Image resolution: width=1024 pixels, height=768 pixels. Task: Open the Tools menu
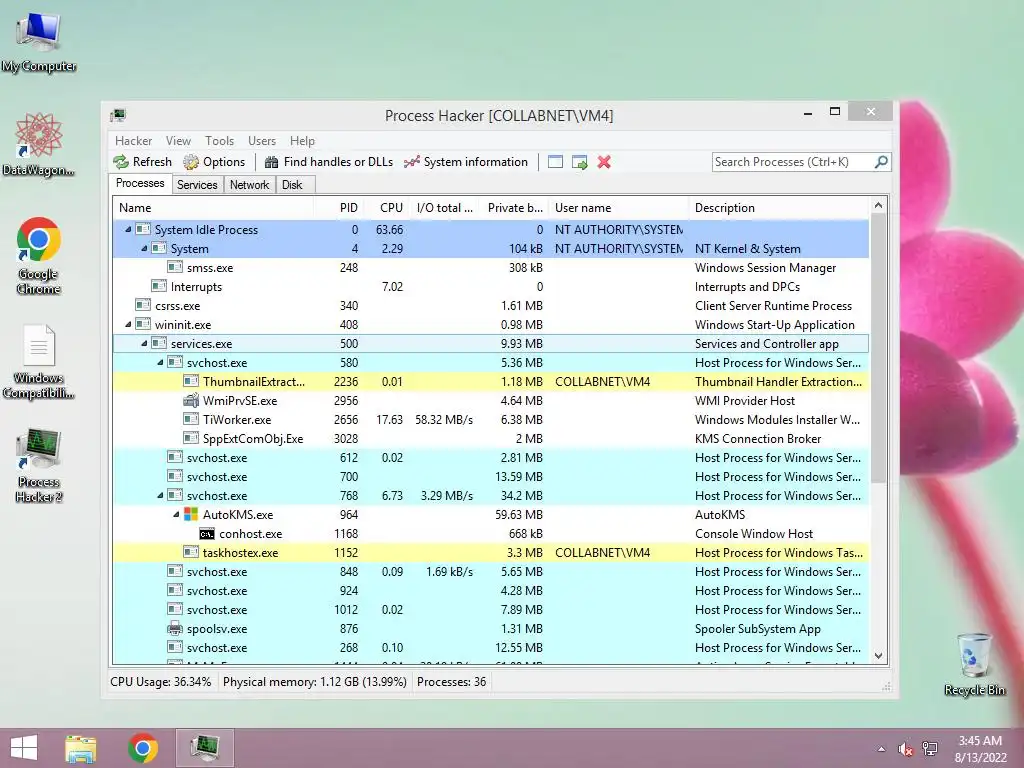[219, 140]
